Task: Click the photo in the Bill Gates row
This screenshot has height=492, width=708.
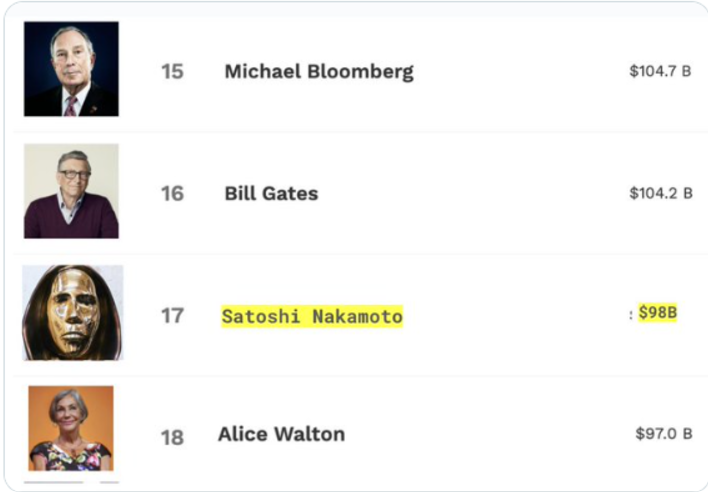Action: click(x=71, y=191)
